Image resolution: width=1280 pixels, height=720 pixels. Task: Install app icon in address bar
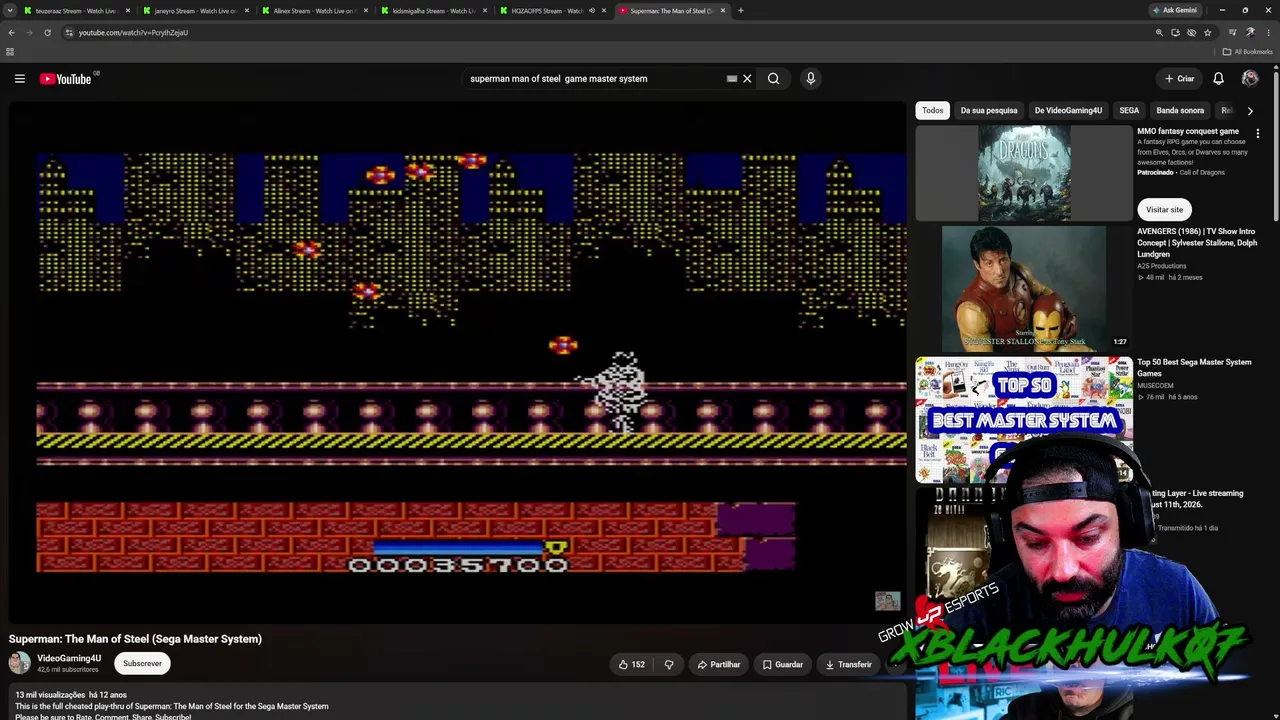point(1175,32)
